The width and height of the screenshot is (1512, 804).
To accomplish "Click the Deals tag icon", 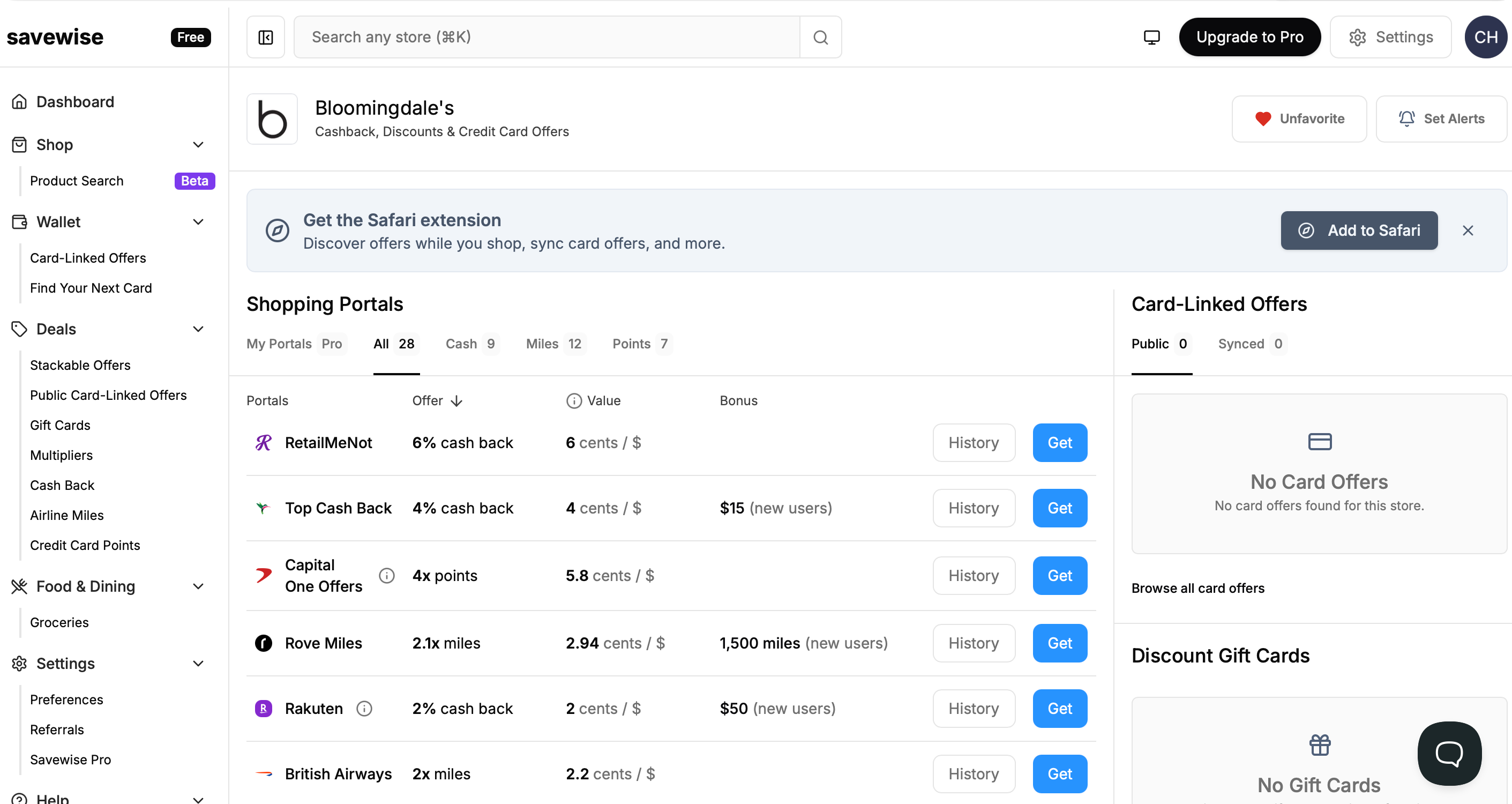I will coord(19,329).
